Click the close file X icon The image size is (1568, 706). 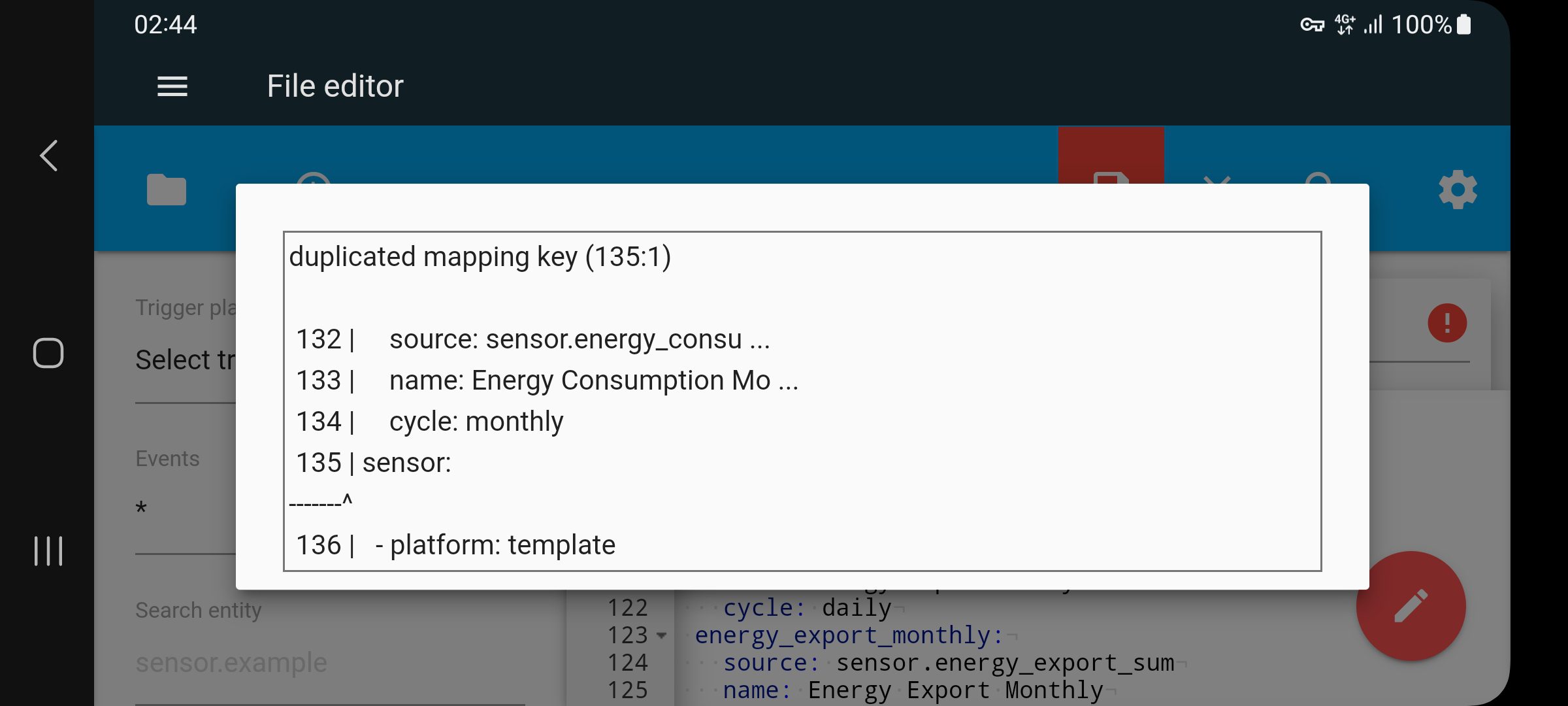[1217, 179]
